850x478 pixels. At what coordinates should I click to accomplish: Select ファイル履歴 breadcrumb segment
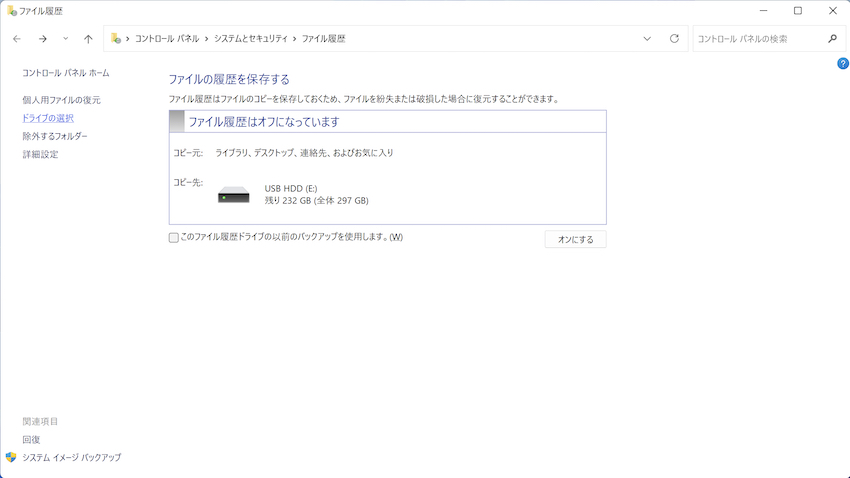click(x=324, y=39)
